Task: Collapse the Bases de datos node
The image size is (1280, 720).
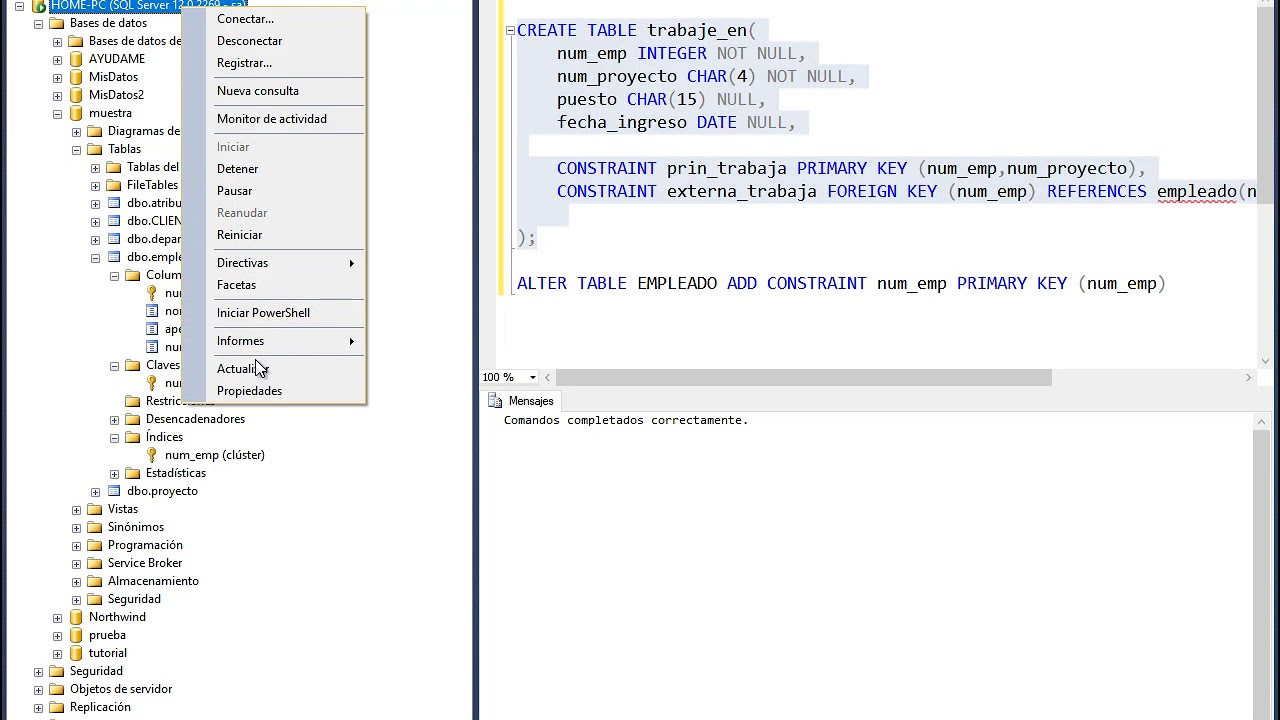Action: pos(38,23)
